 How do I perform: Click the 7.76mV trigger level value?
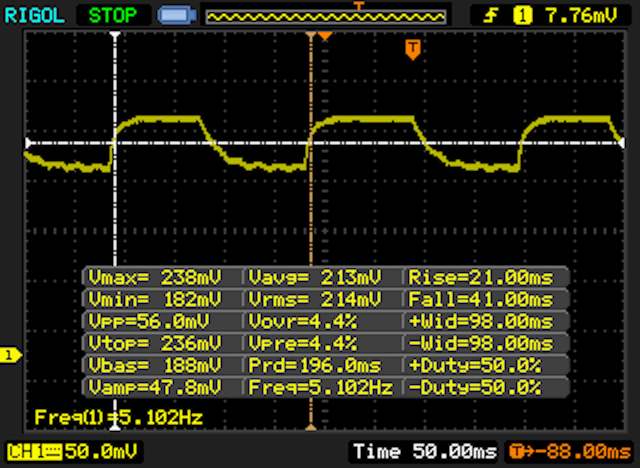[581, 16]
